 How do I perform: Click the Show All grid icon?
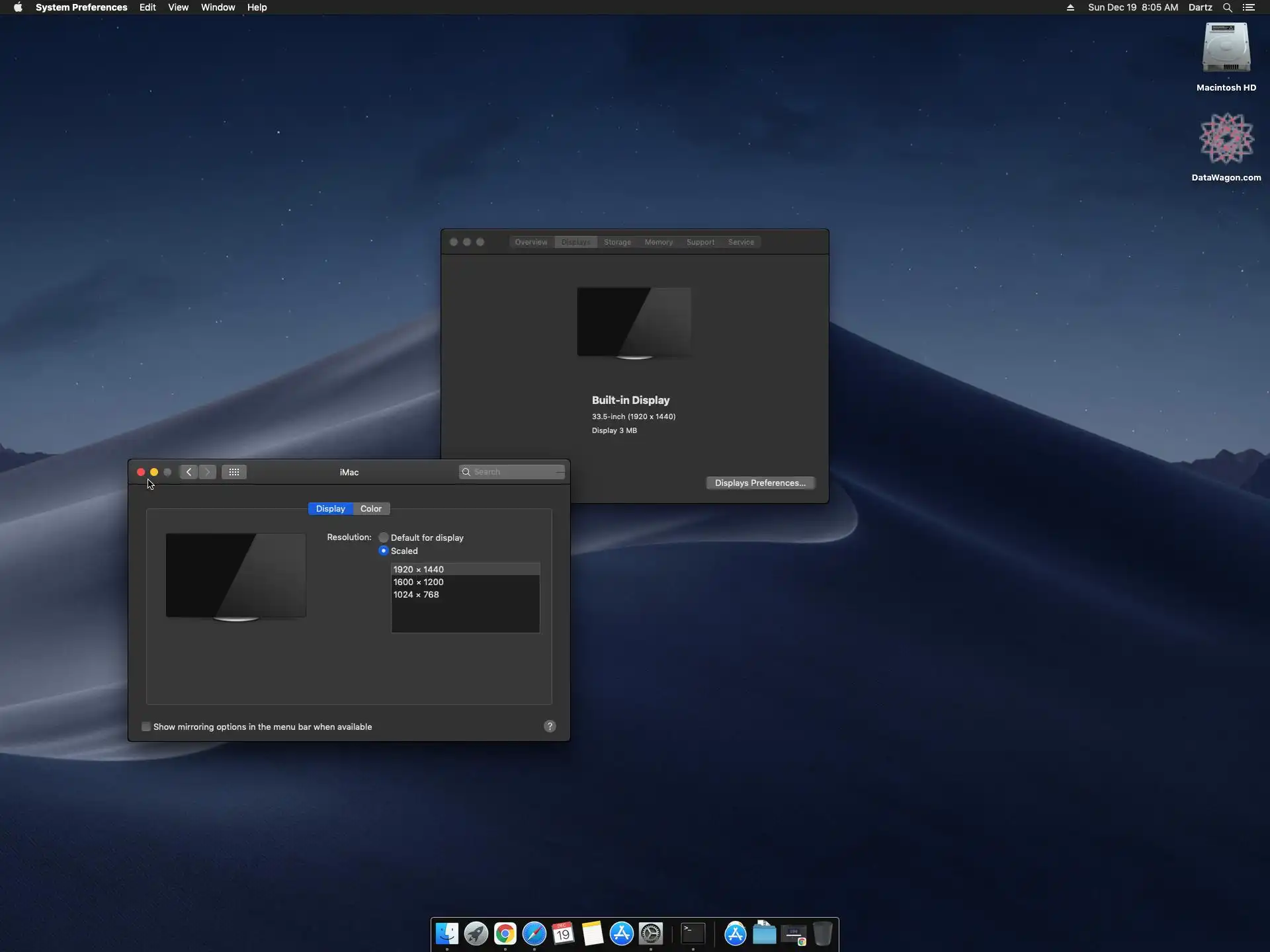[234, 472]
